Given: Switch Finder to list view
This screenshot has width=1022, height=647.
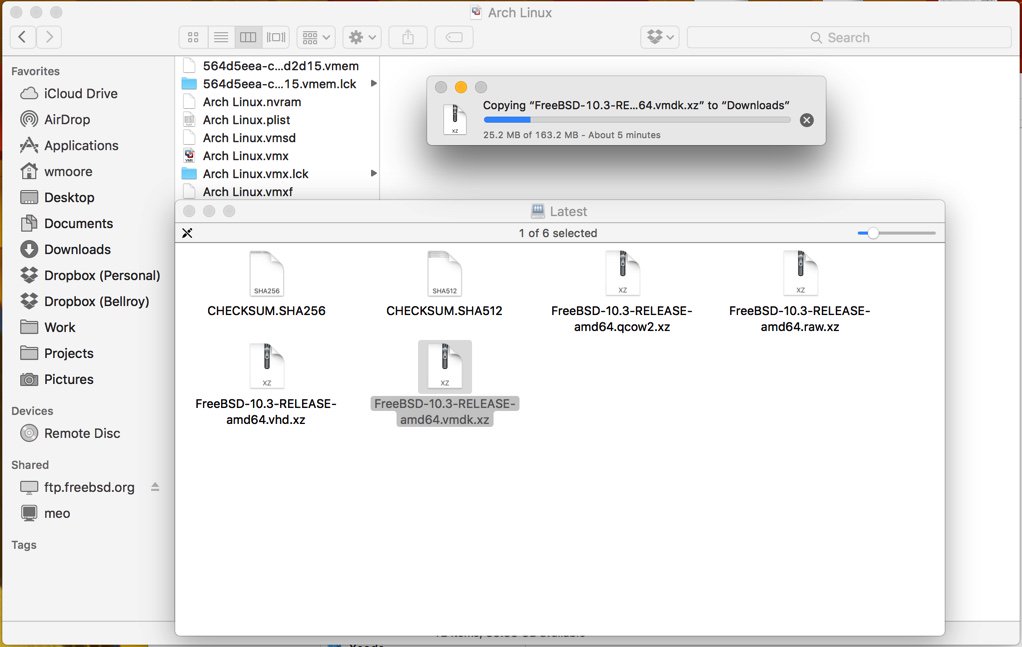Looking at the screenshot, I should click(x=221, y=37).
